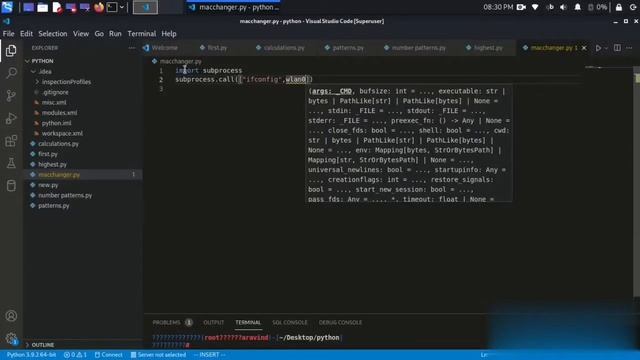Image resolution: width=640 pixels, height=360 pixels.
Task: Show the DEBUG CONSOLE panel tab
Action: 340,322
